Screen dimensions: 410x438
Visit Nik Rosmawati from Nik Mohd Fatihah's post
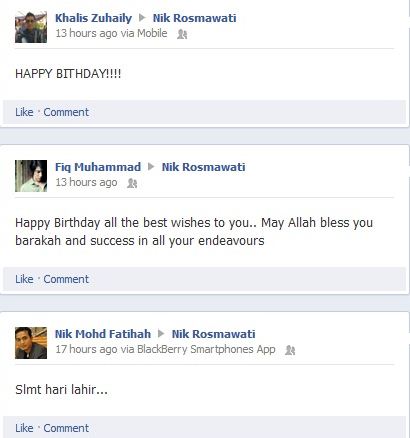coord(214,334)
